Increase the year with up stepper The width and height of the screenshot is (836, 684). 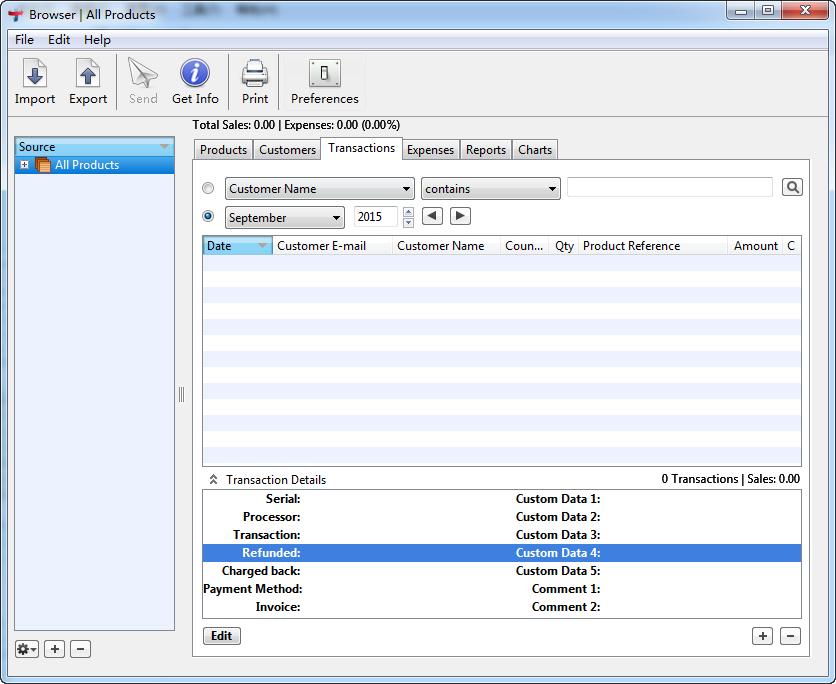pyautogui.click(x=408, y=211)
